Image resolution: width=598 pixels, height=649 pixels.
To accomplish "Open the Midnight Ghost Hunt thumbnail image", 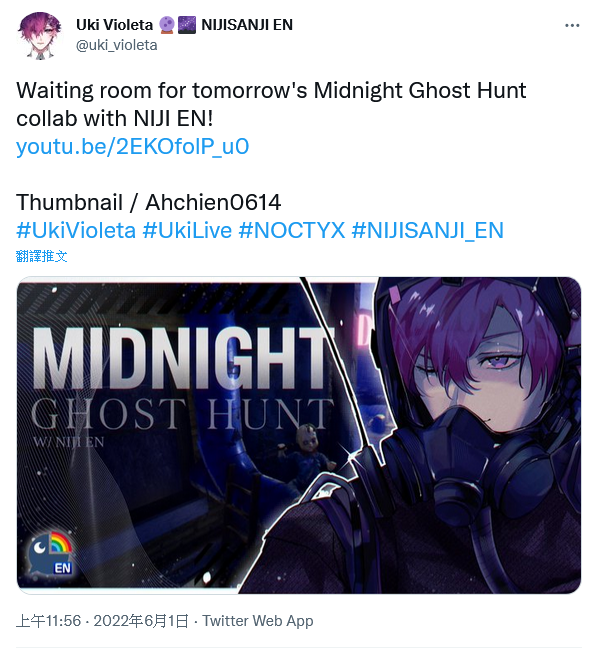I will [299, 435].
